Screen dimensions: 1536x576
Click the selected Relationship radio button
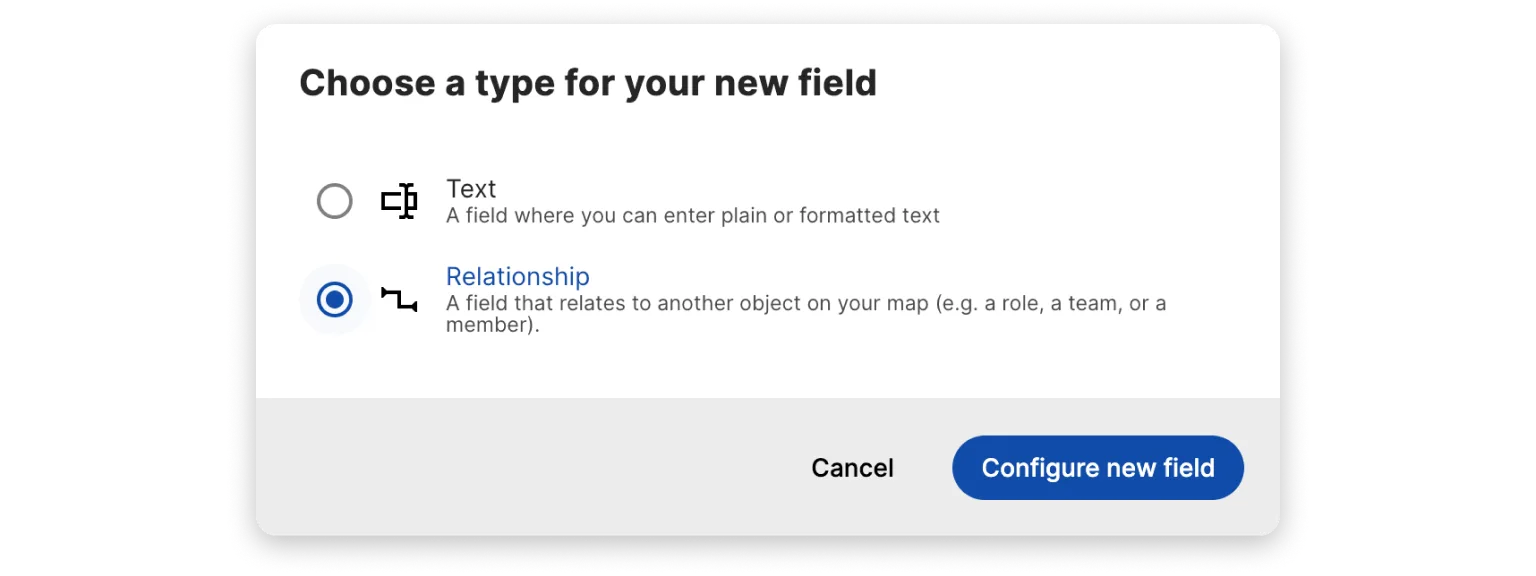[334, 299]
